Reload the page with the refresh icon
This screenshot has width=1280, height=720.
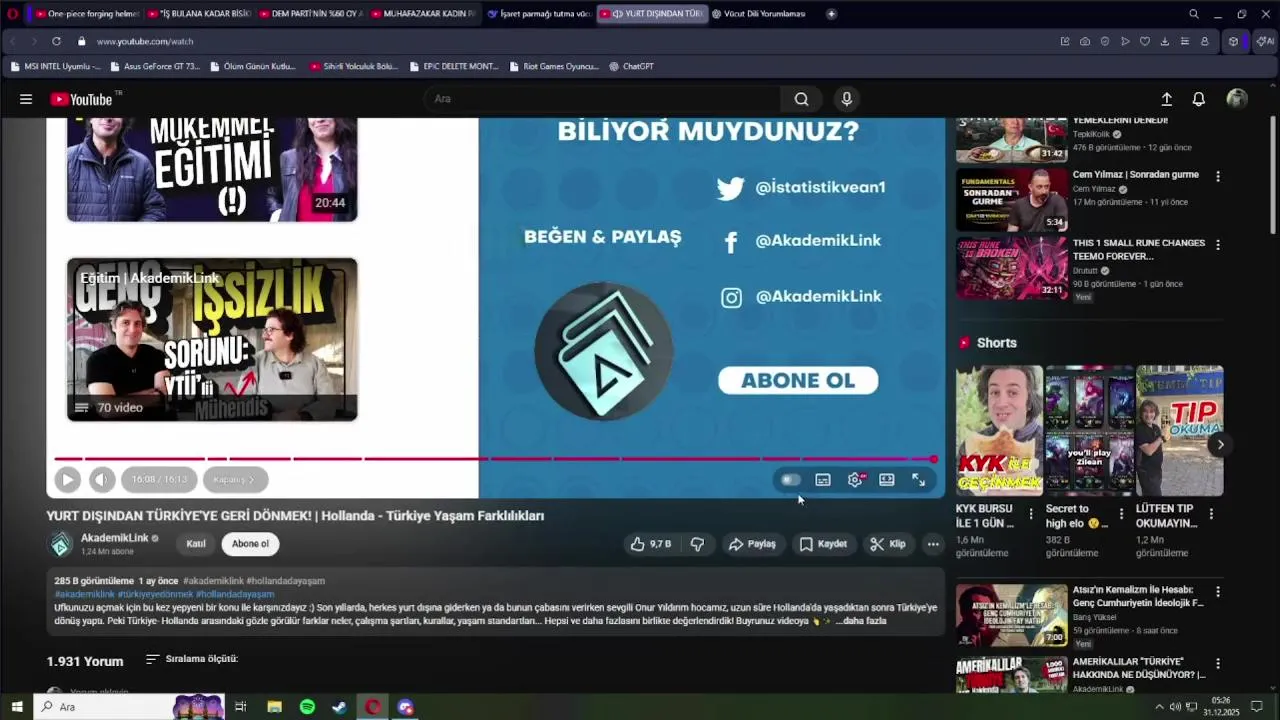coord(56,41)
